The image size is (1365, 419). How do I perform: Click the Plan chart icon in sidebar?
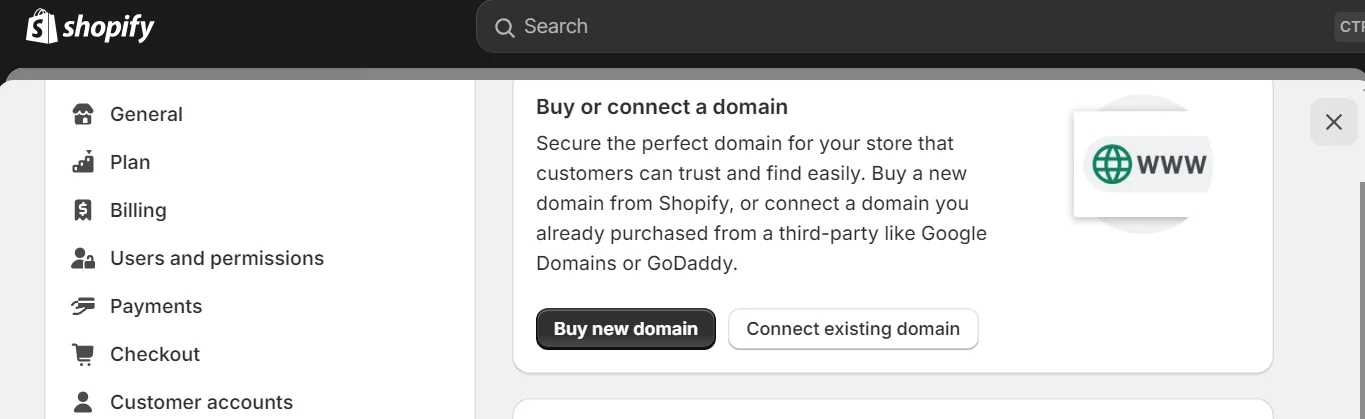coord(83,162)
